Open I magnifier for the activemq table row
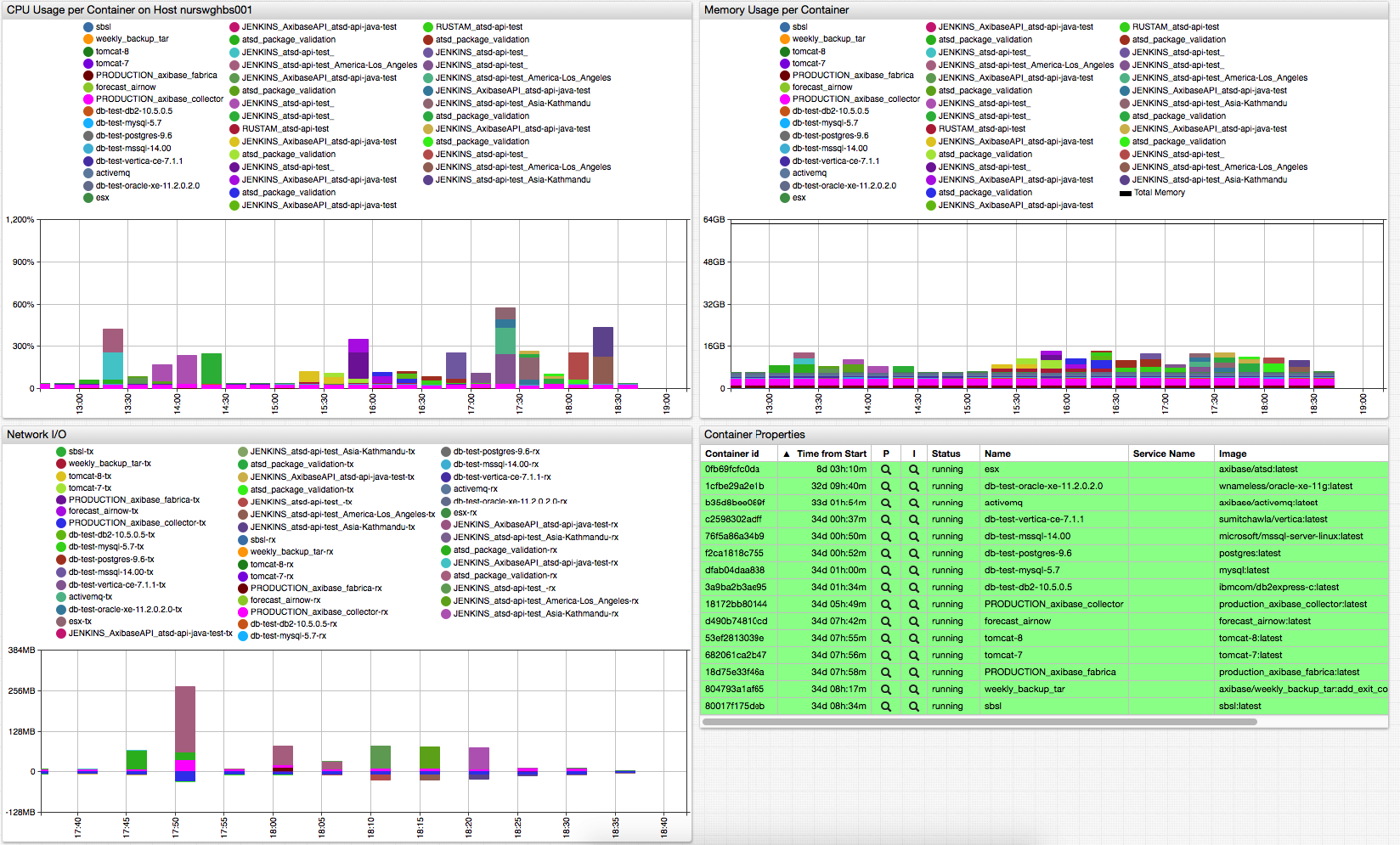1400x845 pixels. click(914, 503)
